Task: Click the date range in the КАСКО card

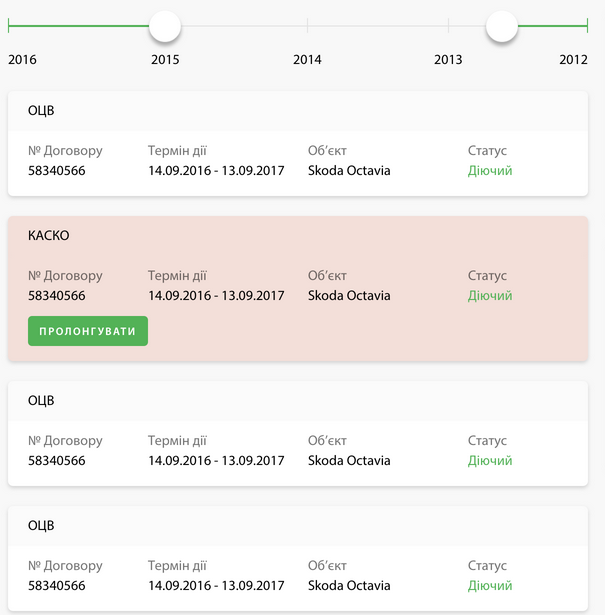Action: coord(216,296)
